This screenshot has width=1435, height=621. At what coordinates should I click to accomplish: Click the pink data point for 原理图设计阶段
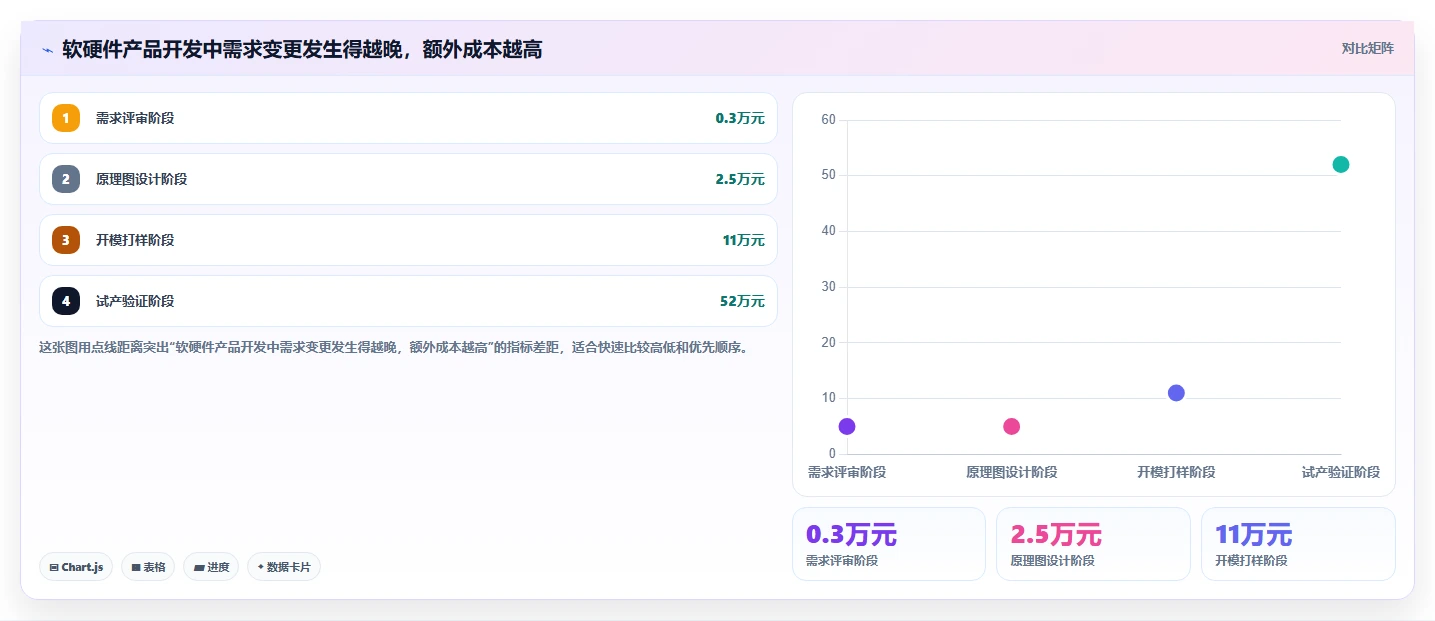[x=1011, y=427]
